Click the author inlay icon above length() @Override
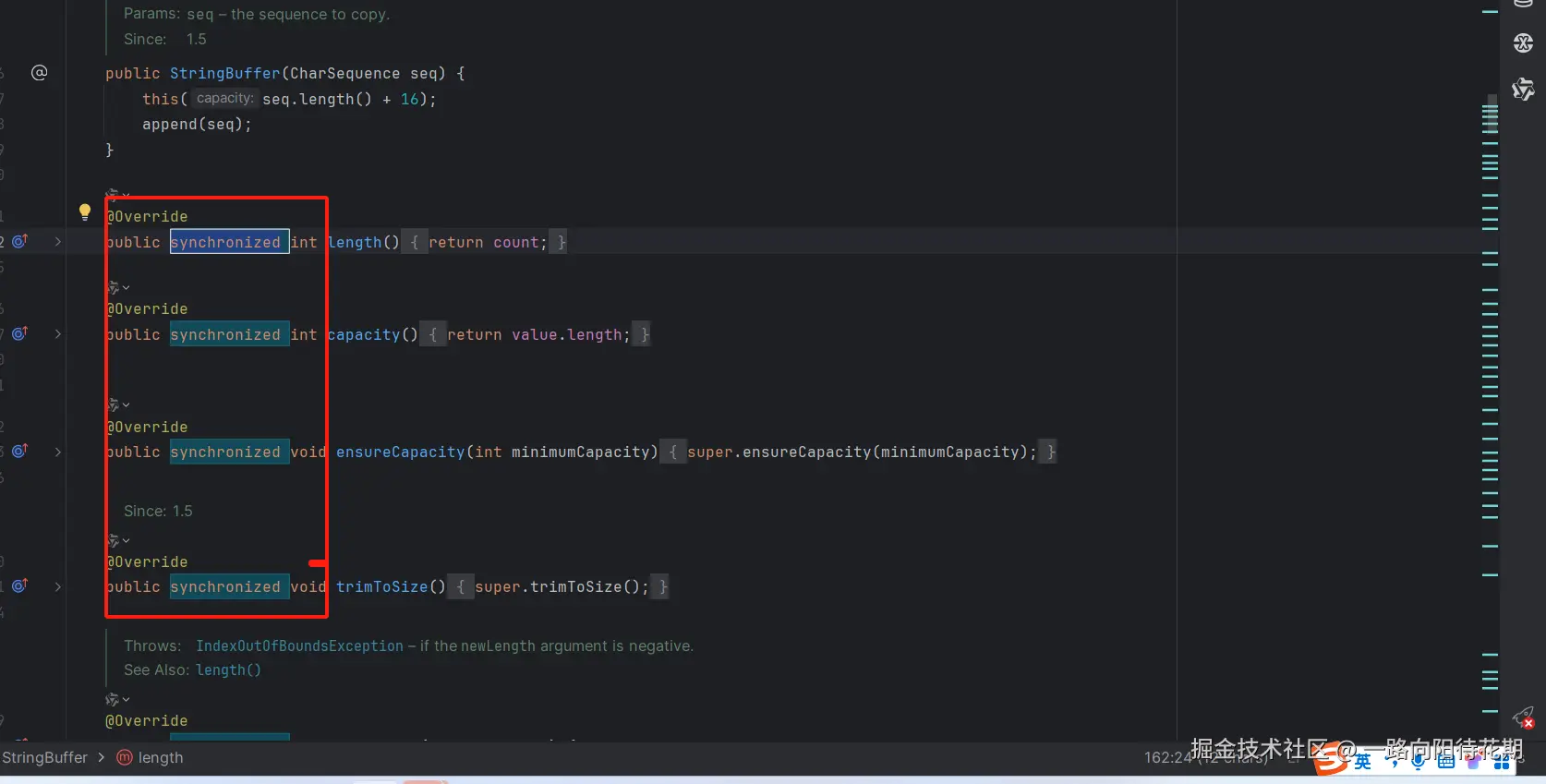Viewport: 1546px width, 784px height. pos(113,195)
